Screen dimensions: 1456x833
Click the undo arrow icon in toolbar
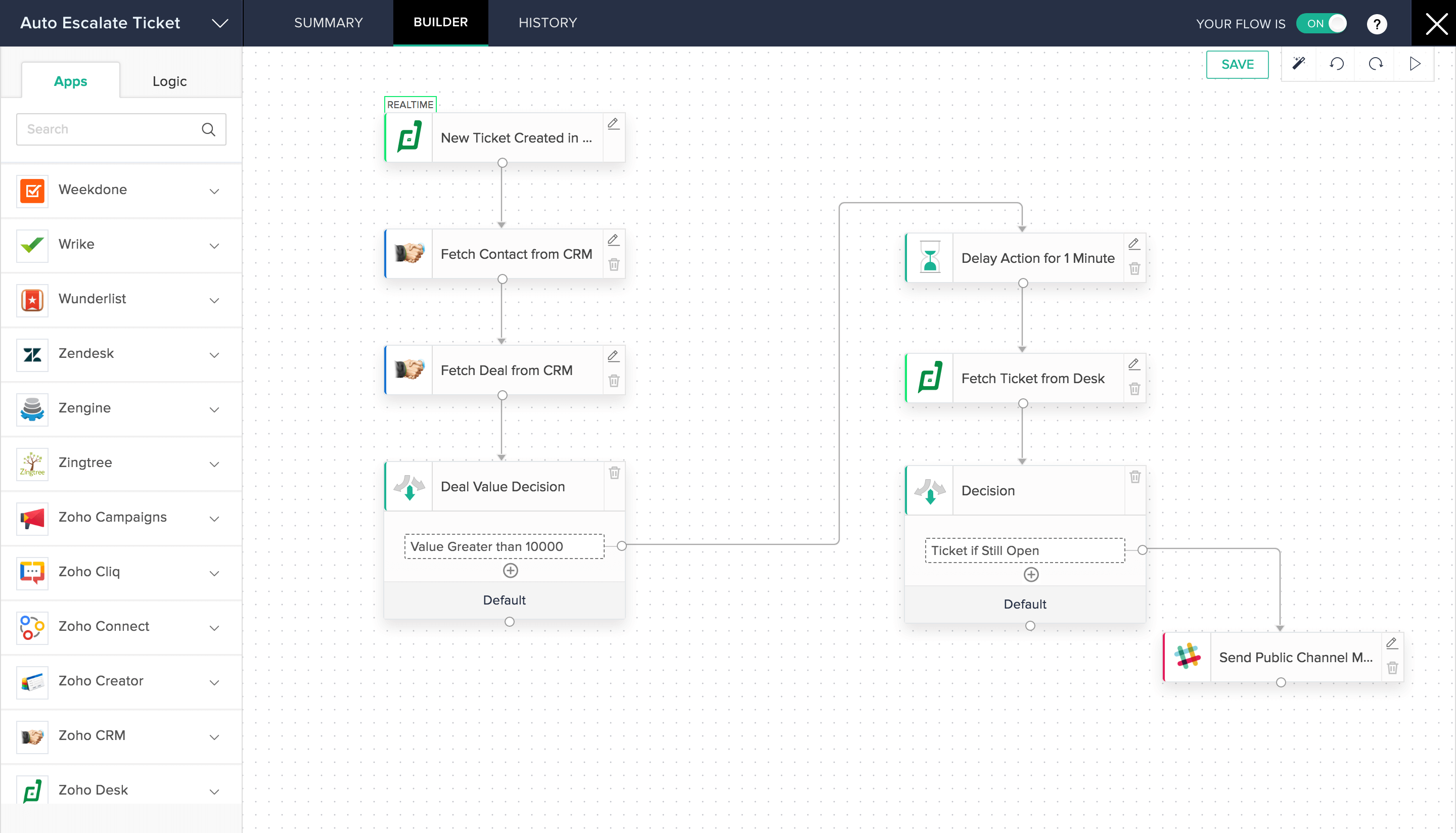(x=1337, y=65)
